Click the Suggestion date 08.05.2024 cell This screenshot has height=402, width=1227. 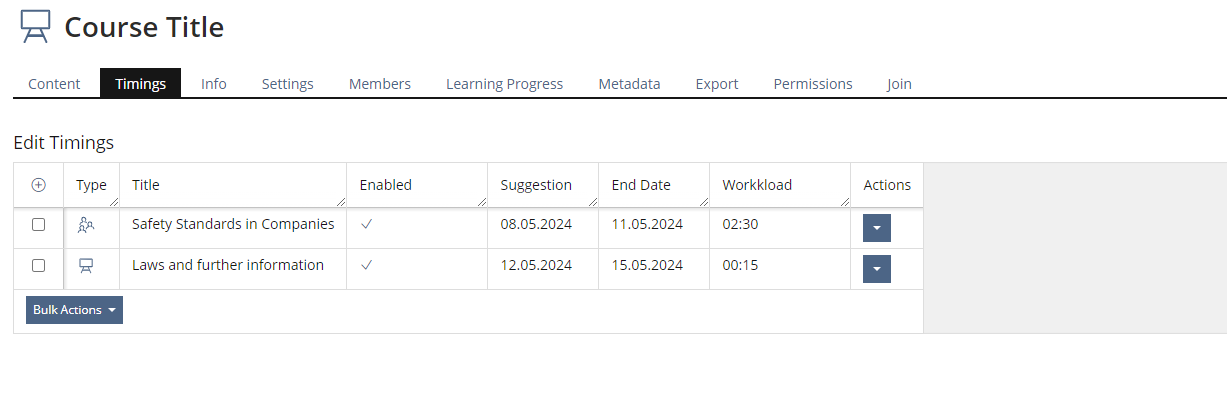coord(536,225)
